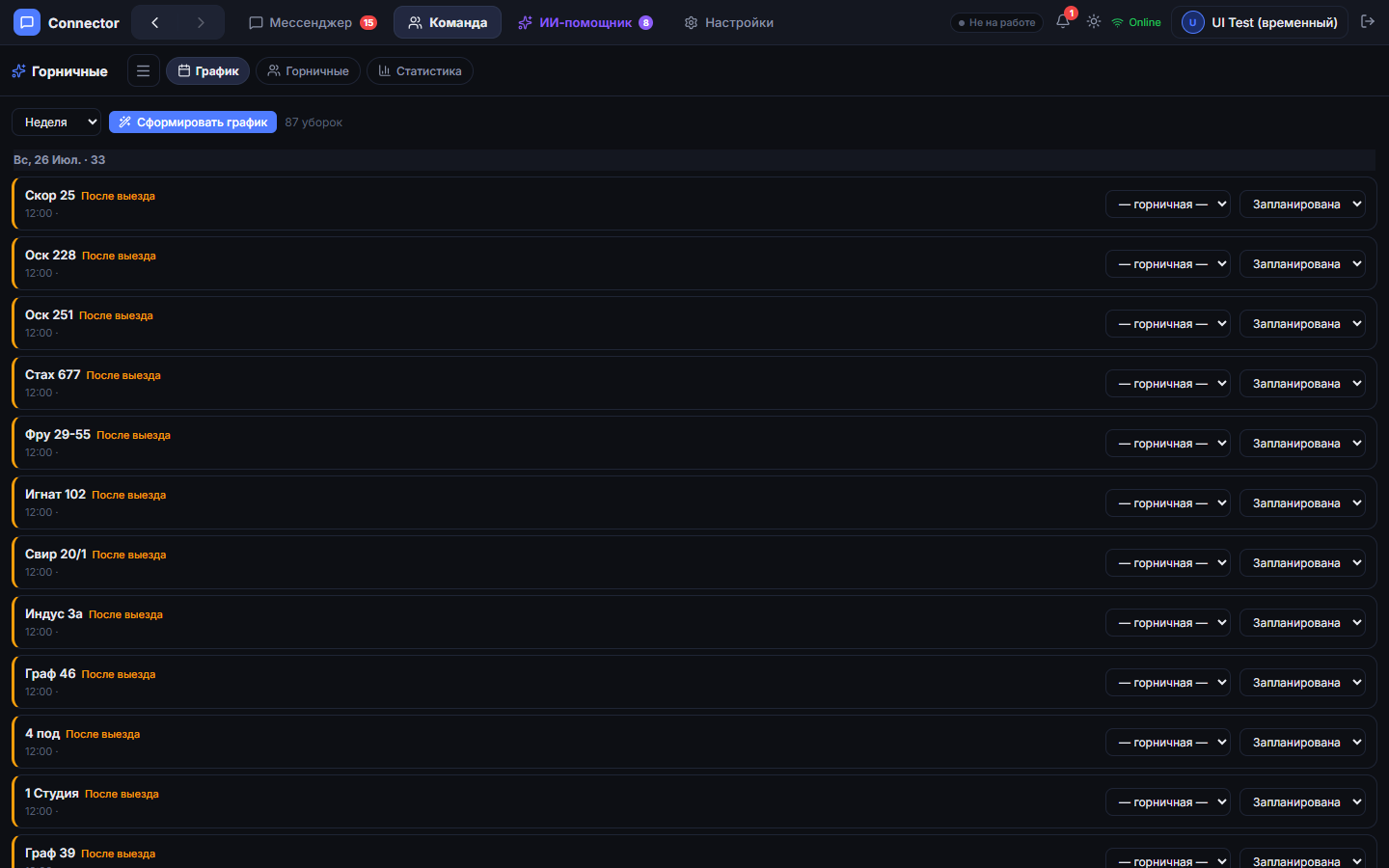Assign горничная for Свир 20/1

[x=1168, y=562]
